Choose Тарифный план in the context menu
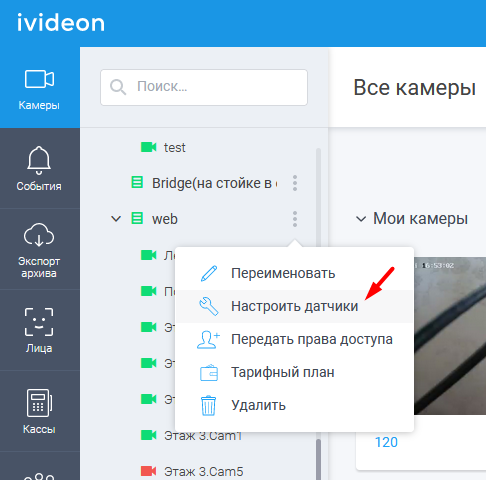 coord(294,372)
